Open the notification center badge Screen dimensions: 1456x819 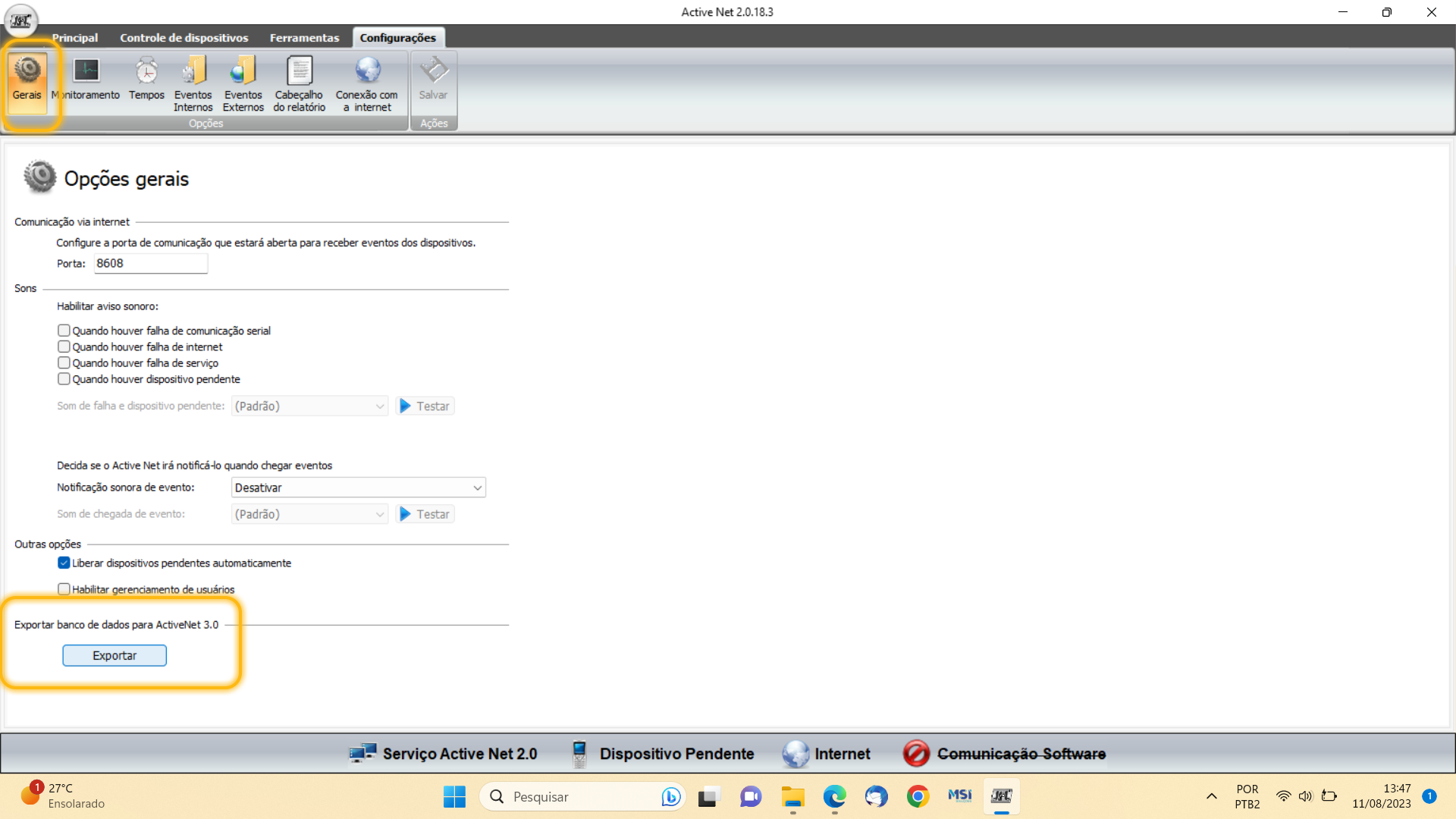pos(1429,796)
